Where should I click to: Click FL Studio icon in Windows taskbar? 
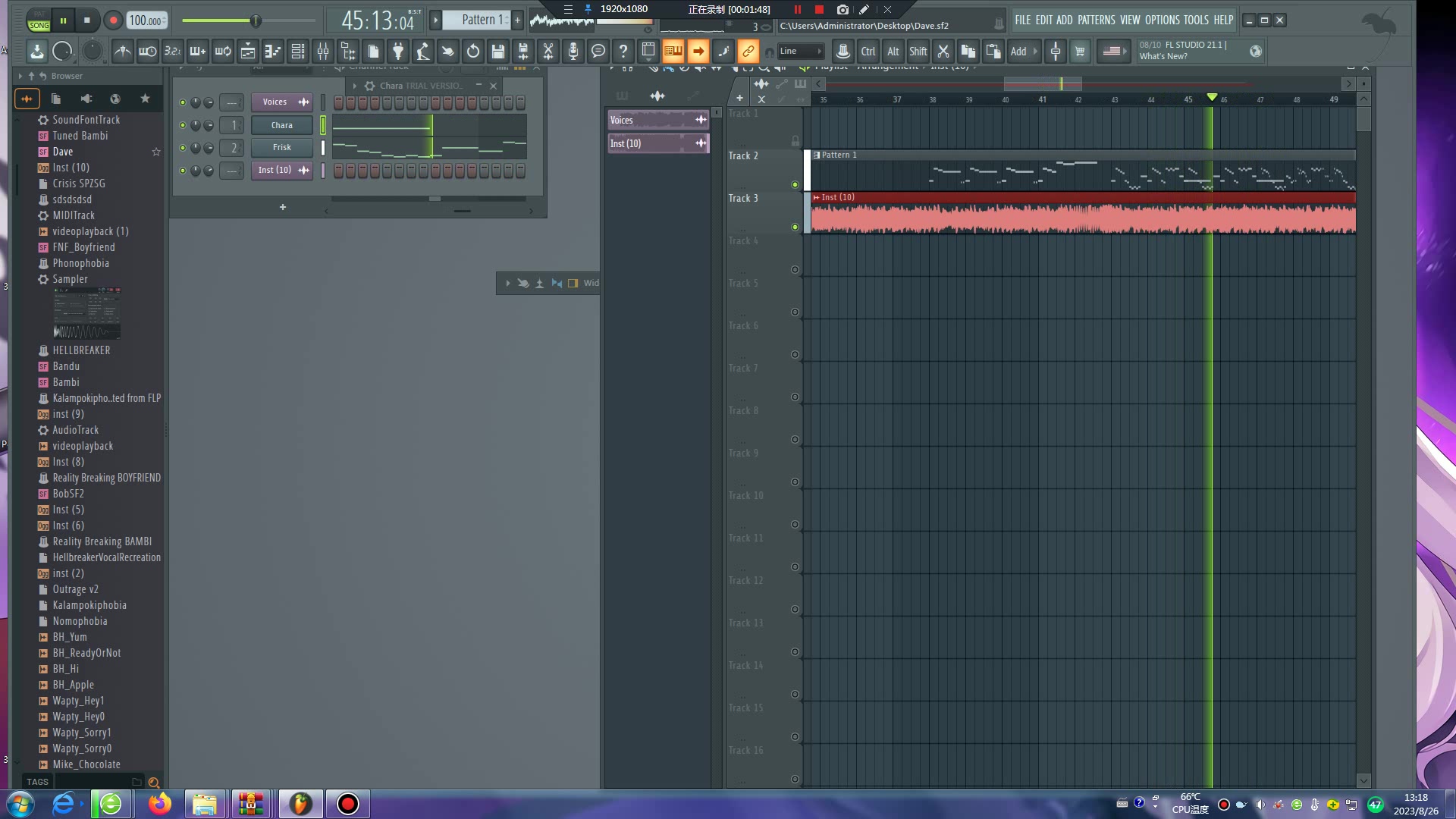point(299,803)
